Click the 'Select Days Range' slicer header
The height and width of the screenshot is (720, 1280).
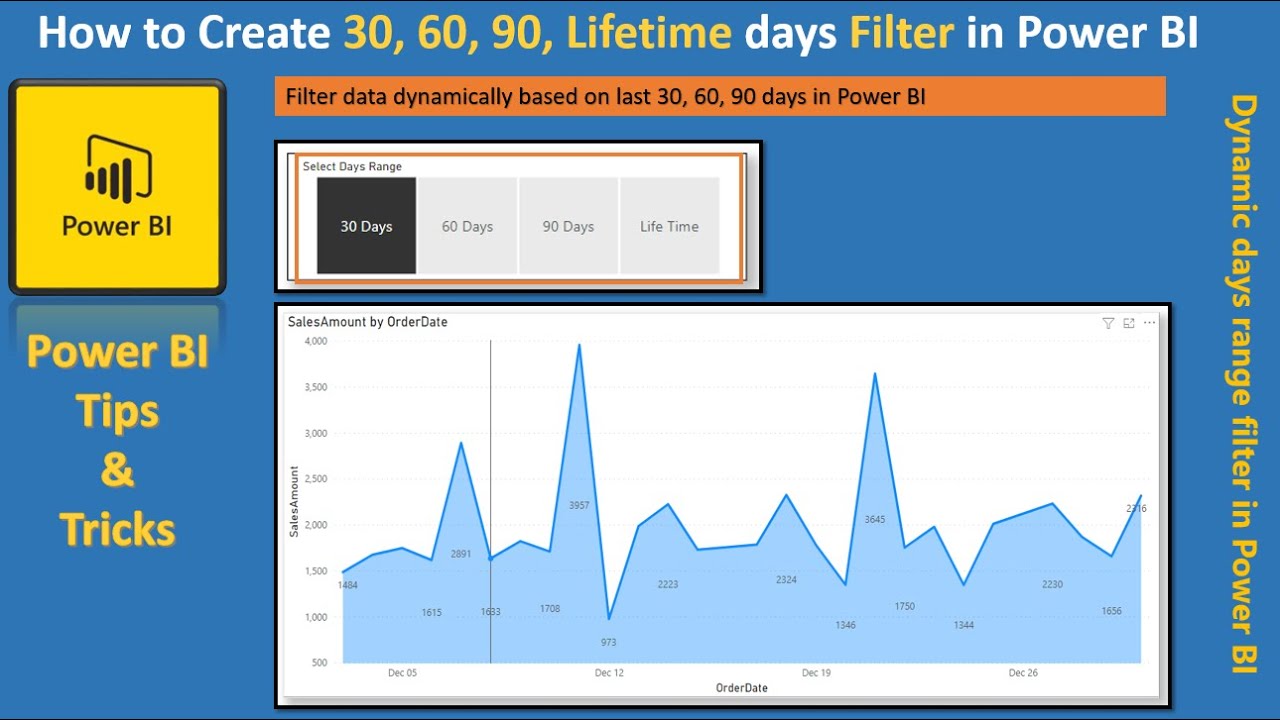pos(352,166)
